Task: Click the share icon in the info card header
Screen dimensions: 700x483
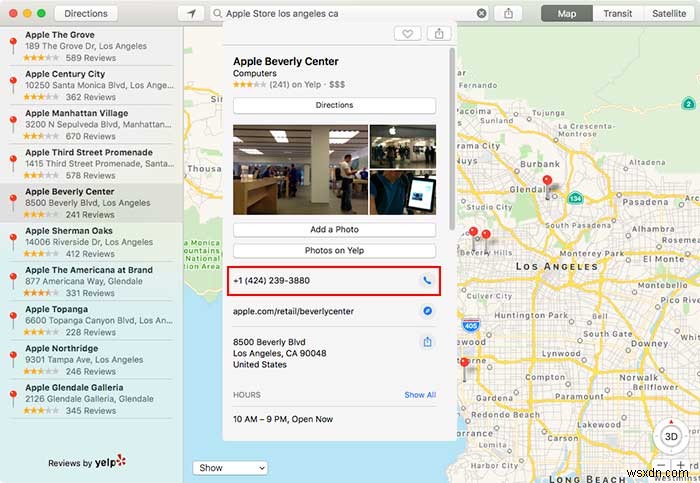Action: click(x=439, y=33)
